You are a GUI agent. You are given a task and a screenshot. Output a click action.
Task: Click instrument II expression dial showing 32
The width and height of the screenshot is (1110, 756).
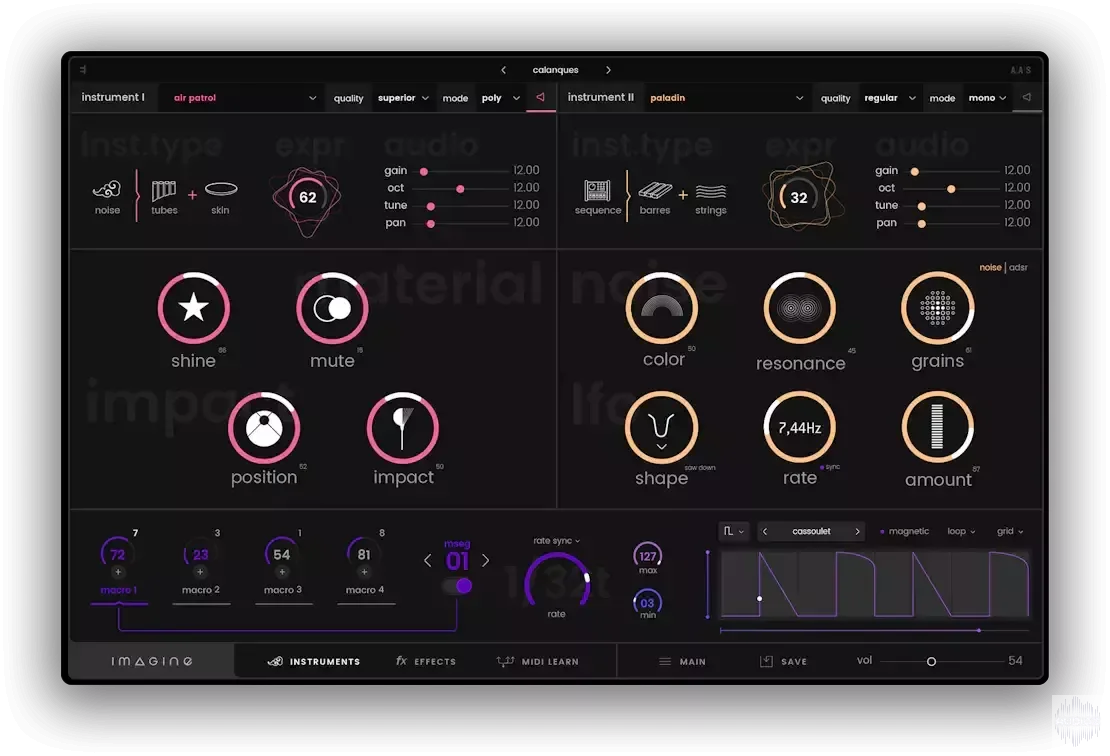click(799, 197)
